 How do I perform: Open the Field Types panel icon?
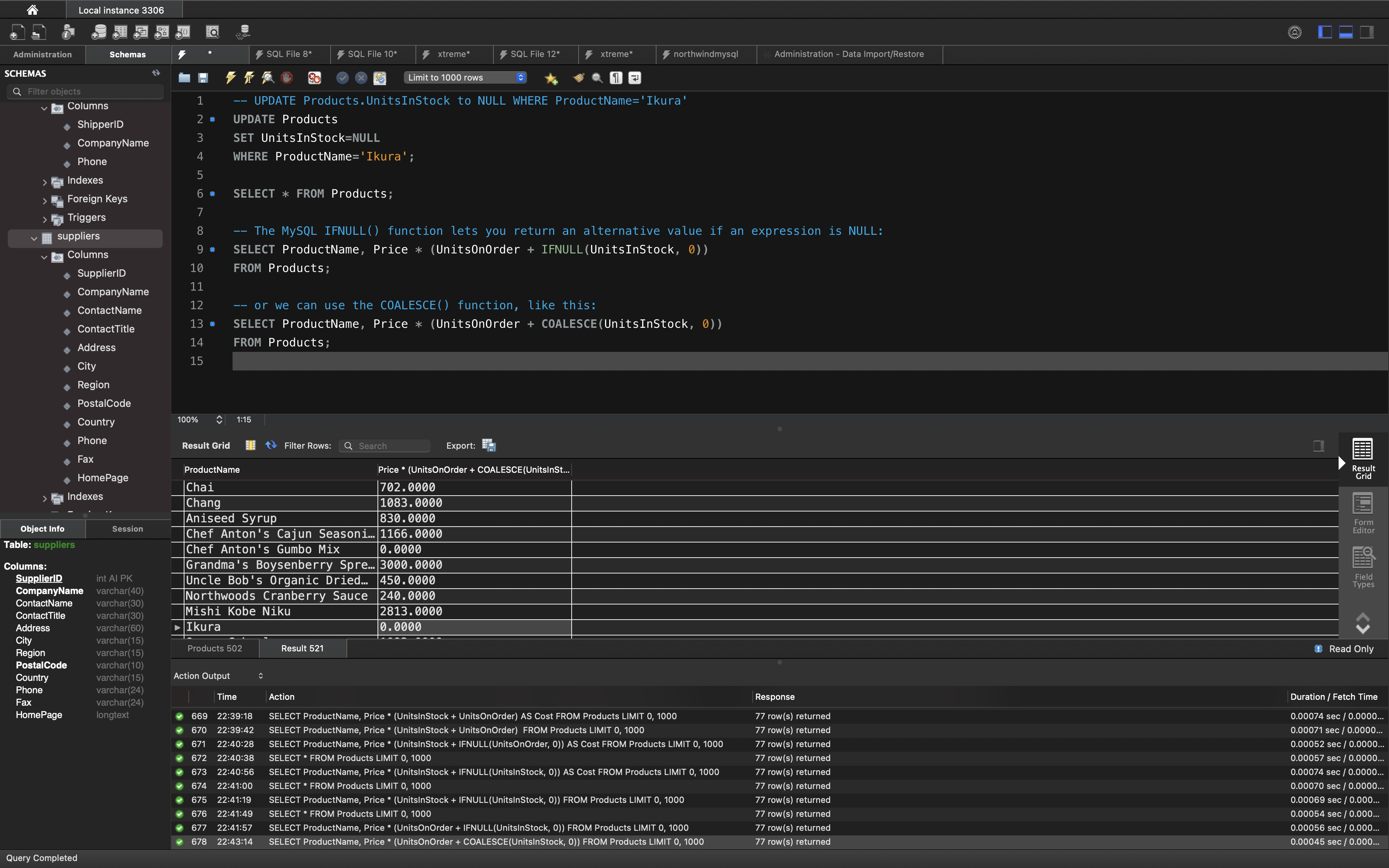(x=1363, y=567)
